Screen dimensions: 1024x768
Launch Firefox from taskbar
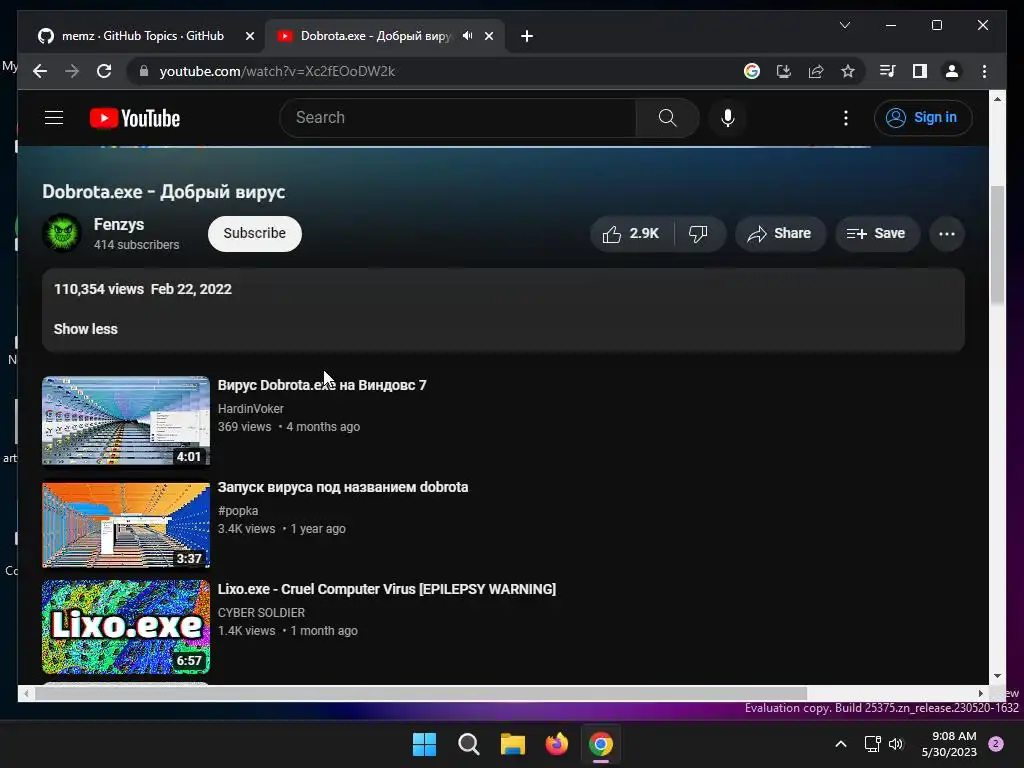557,744
